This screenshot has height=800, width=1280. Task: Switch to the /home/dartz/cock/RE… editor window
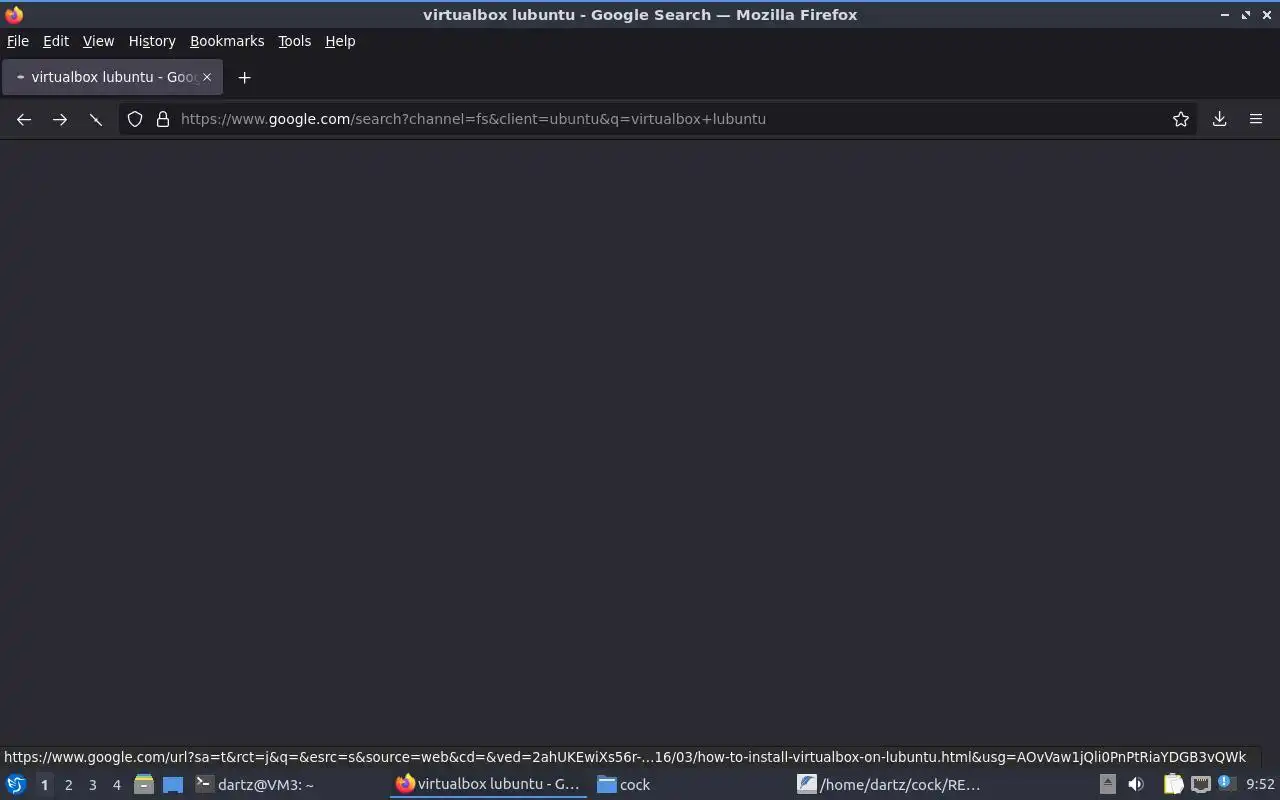click(x=889, y=785)
